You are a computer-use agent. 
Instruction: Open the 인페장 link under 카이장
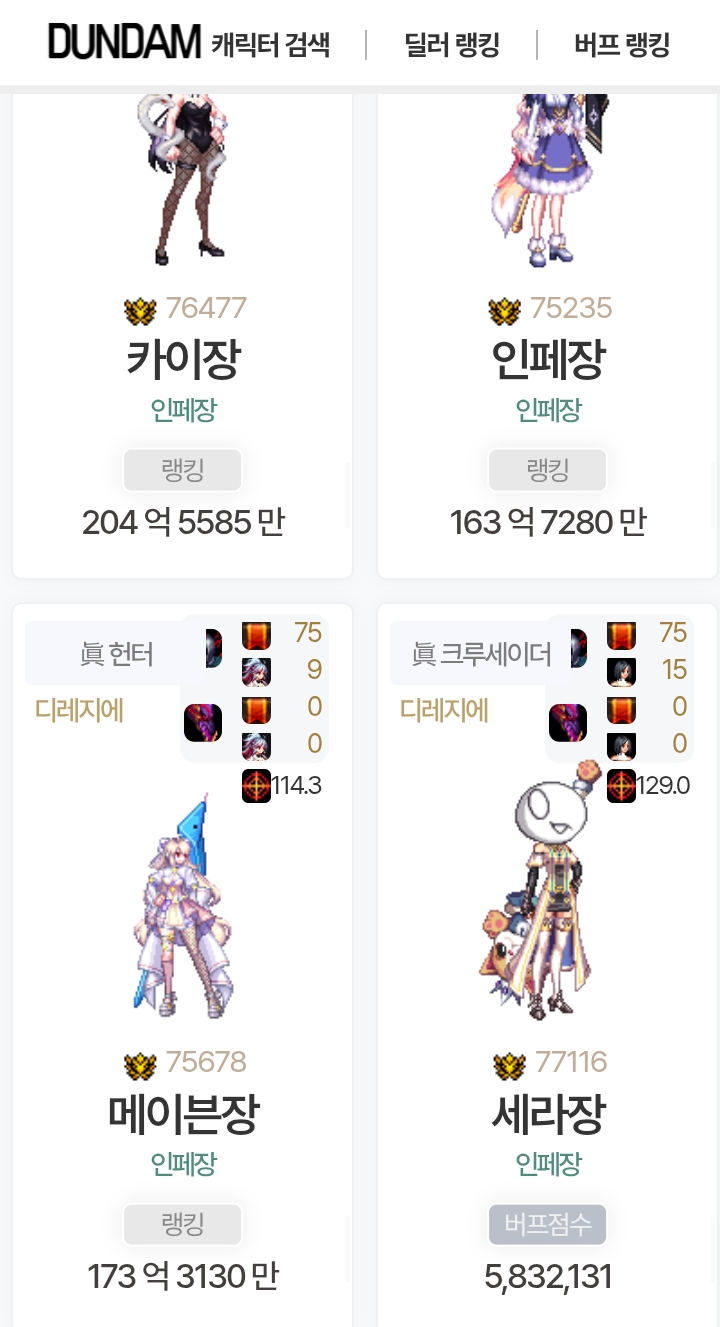[x=183, y=410]
